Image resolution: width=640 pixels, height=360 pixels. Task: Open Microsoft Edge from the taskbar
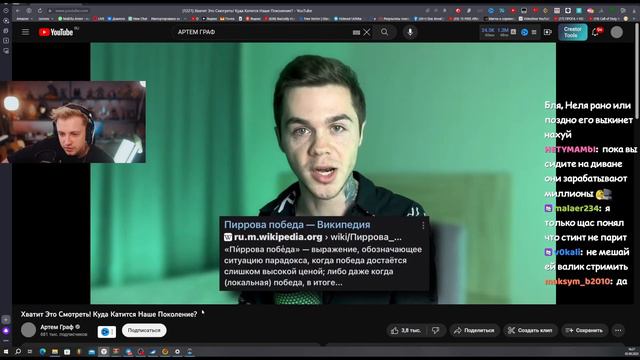[42, 351]
